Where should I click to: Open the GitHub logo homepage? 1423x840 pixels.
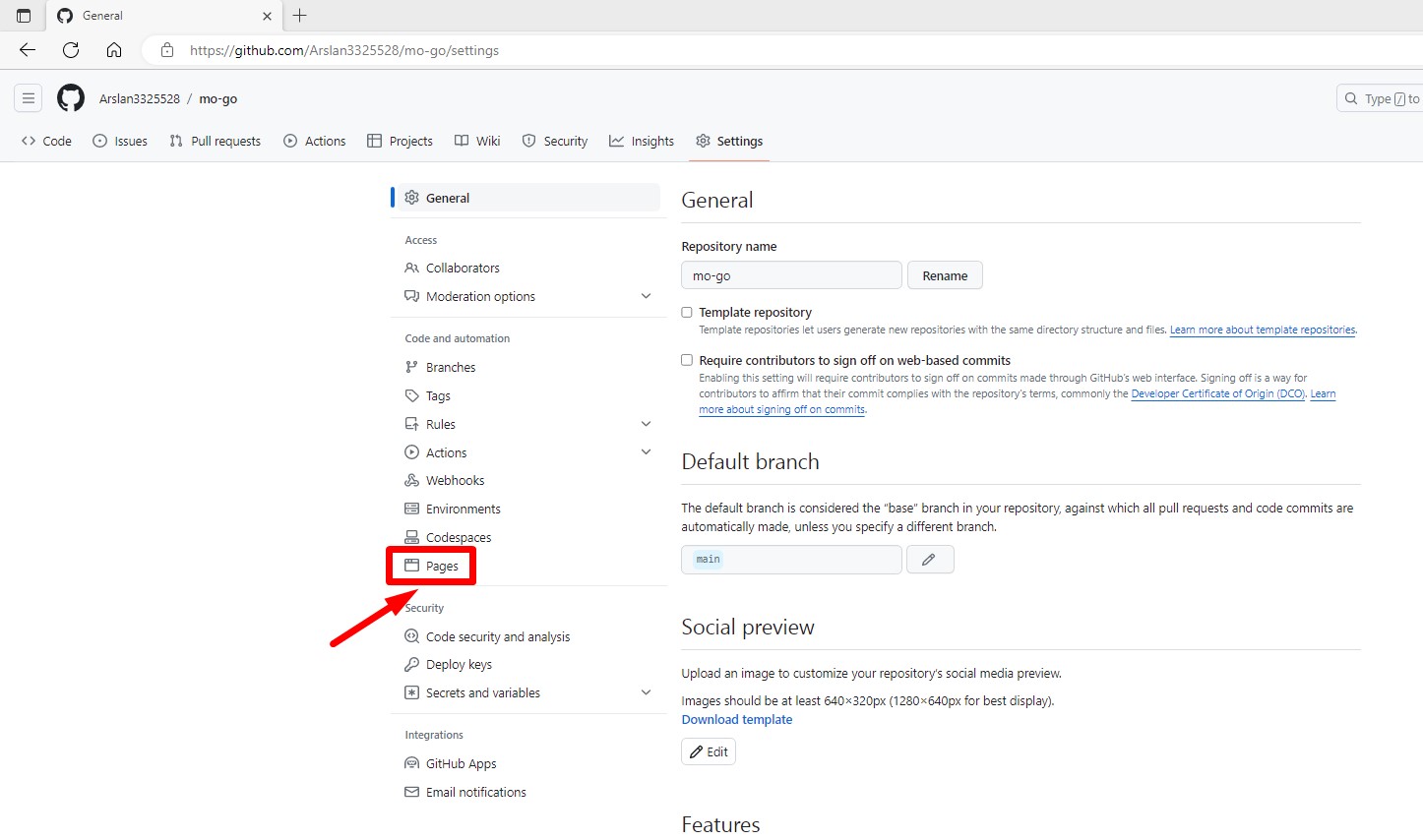tap(71, 98)
